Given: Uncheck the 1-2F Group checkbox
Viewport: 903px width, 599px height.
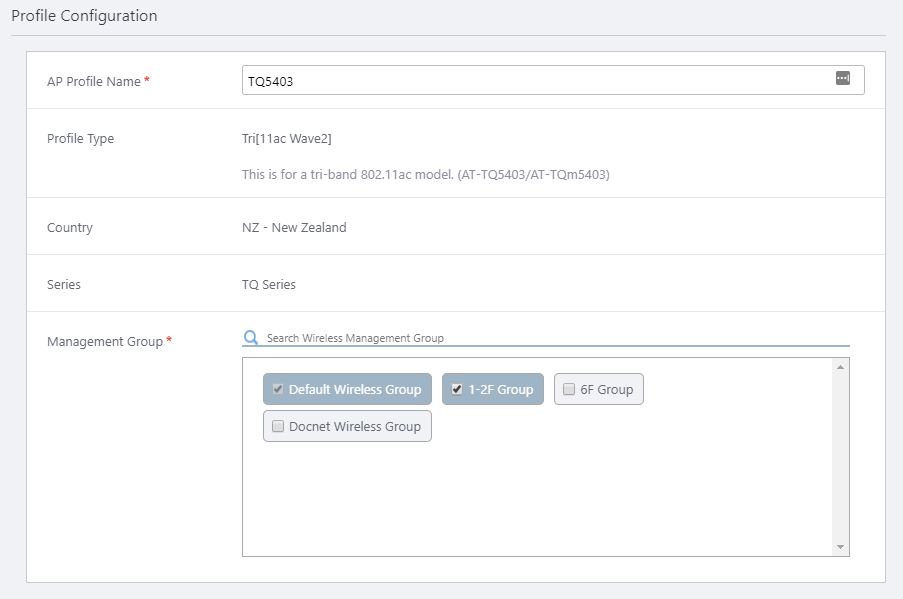Looking at the screenshot, I should point(457,389).
